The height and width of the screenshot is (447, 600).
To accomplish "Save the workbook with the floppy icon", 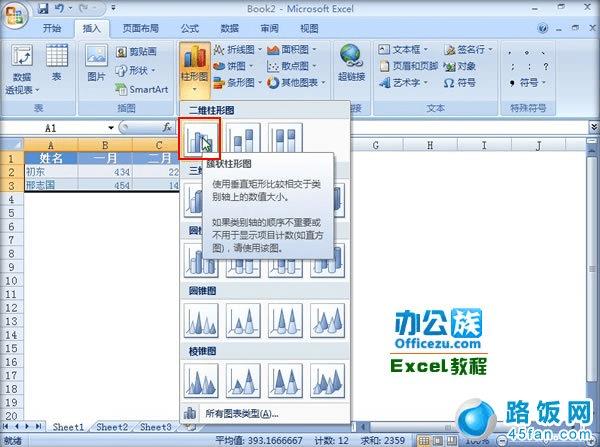I will pos(43,8).
